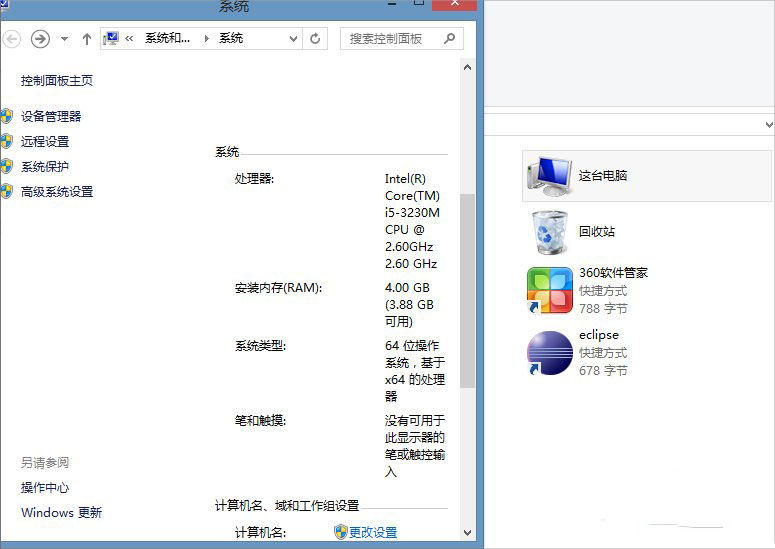Open 控制面板主页 link
The width and height of the screenshot is (775, 549).
(x=57, y=81)
